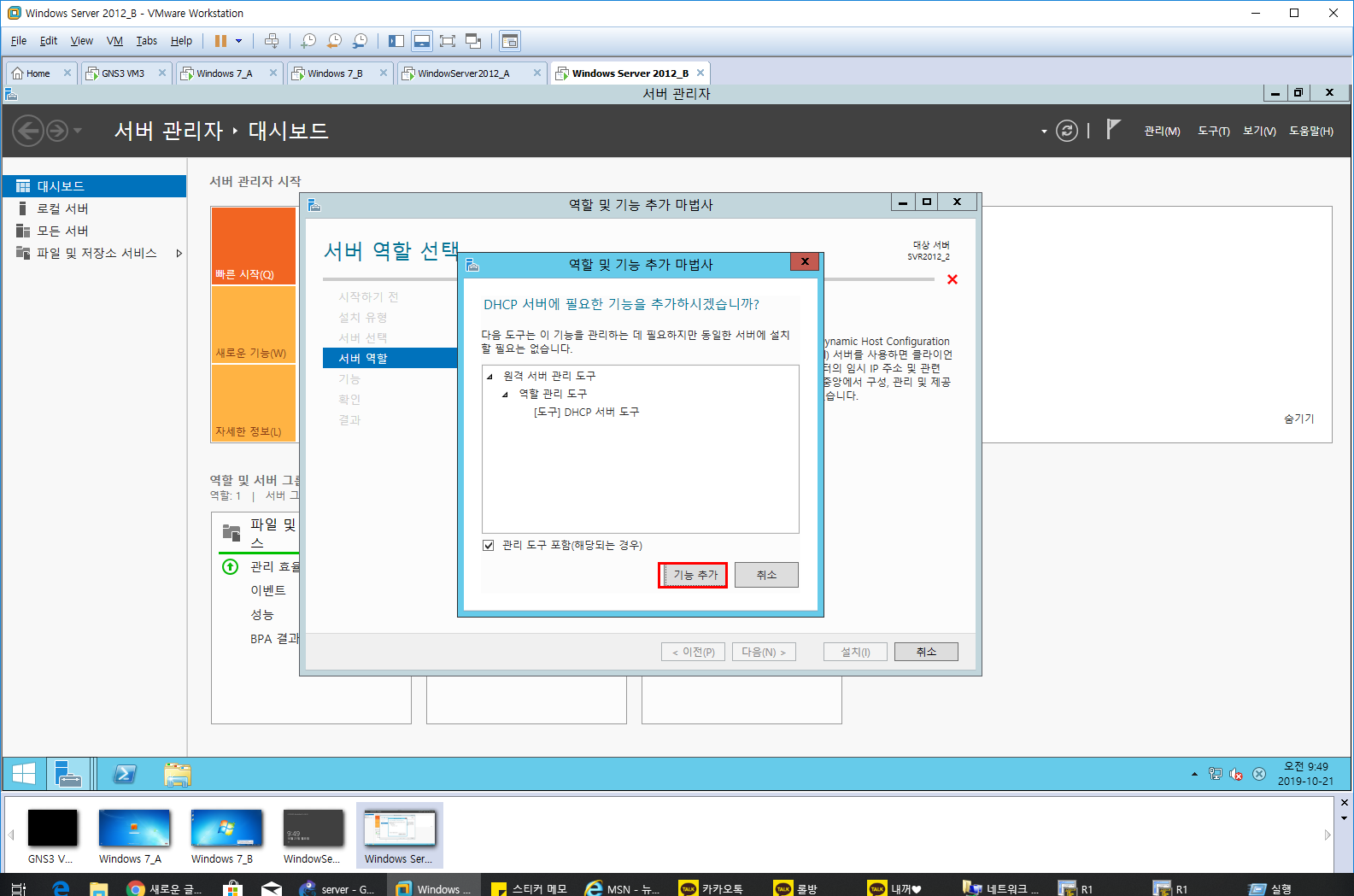Open the Help menu
Viewport: 1354px width, 896px height.
pos(181,41)
